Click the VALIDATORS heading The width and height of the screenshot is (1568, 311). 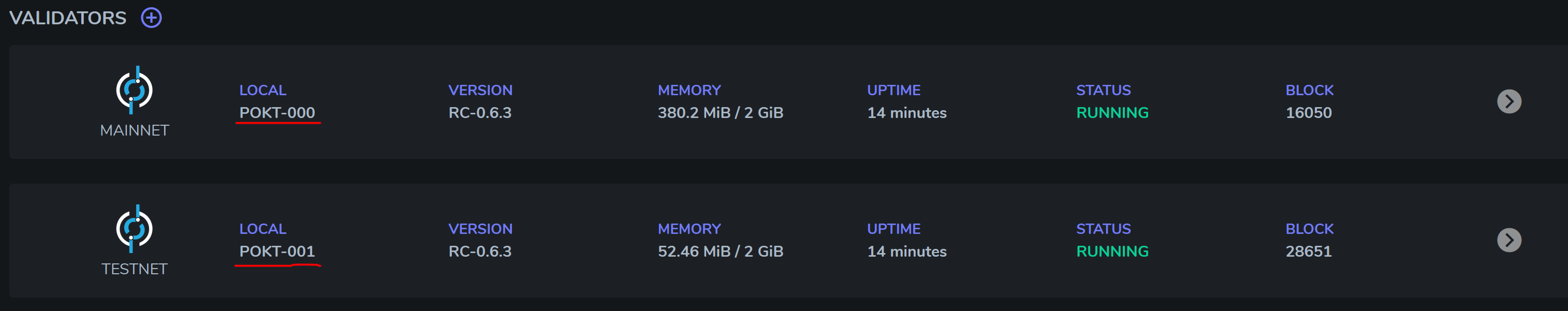click(x=68, y=18)
